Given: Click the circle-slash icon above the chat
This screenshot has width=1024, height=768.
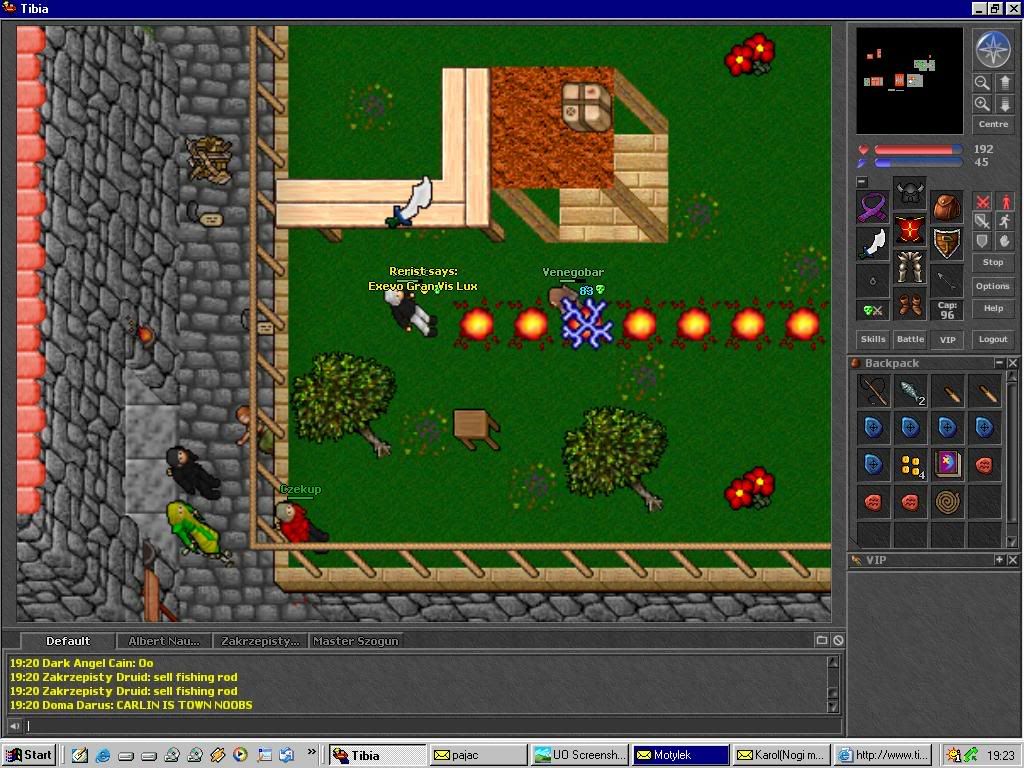Looking at the screenshot, I should tap(838, 641).
